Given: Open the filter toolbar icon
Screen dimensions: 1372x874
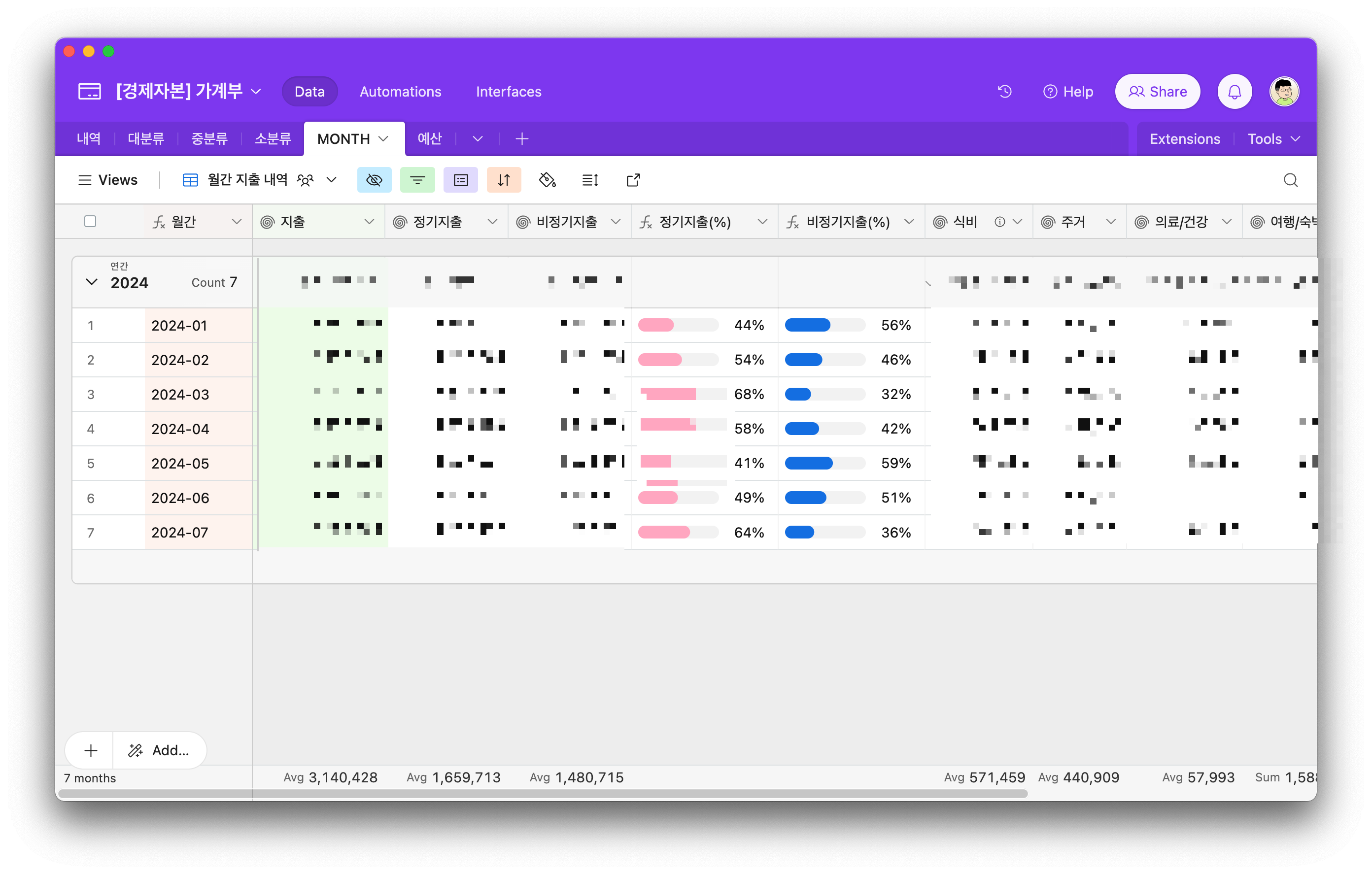Looking at the screenshot, I should [417, 180].
